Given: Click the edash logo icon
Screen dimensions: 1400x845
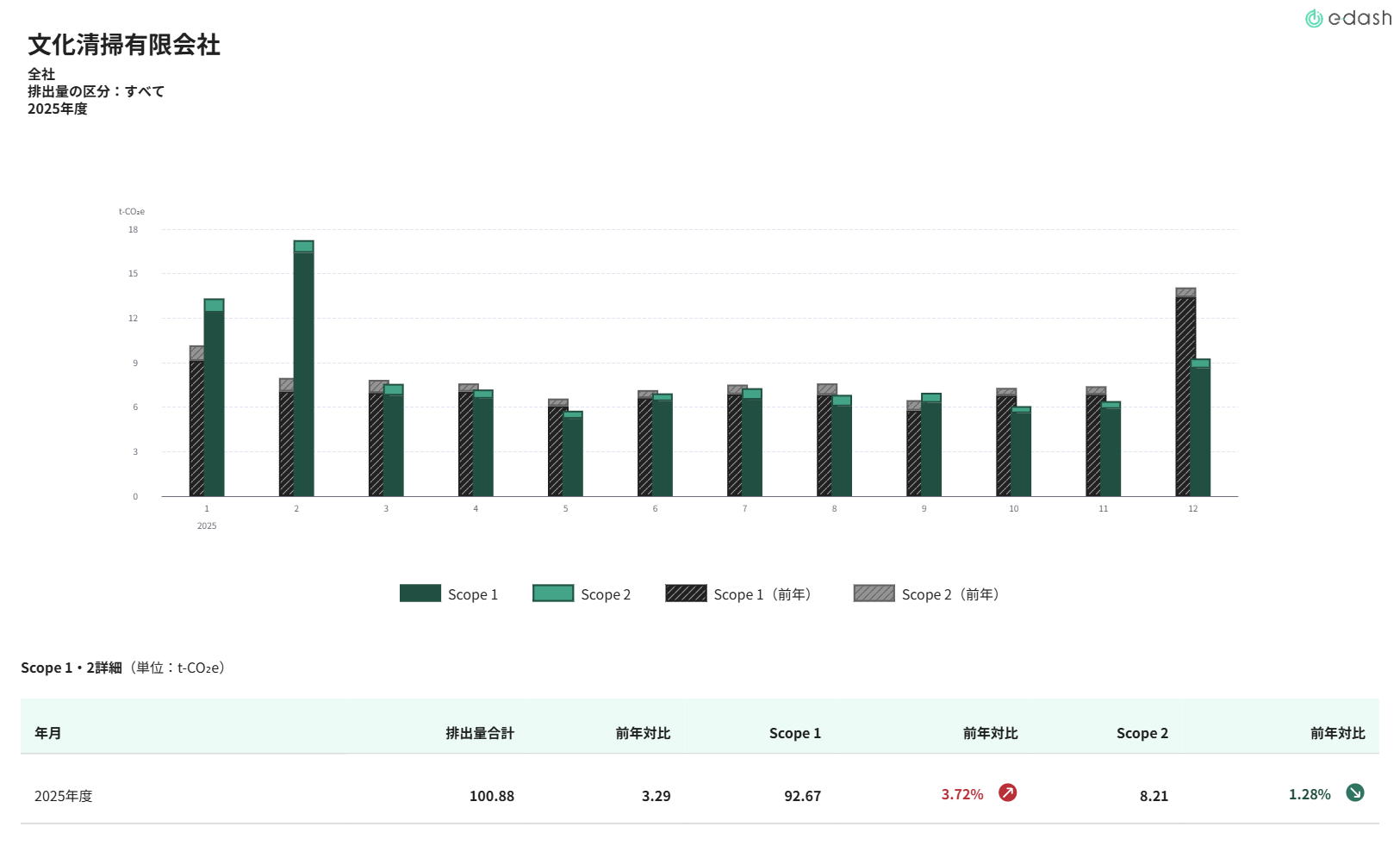Looking at the screenshot, I should (1314, 19).
